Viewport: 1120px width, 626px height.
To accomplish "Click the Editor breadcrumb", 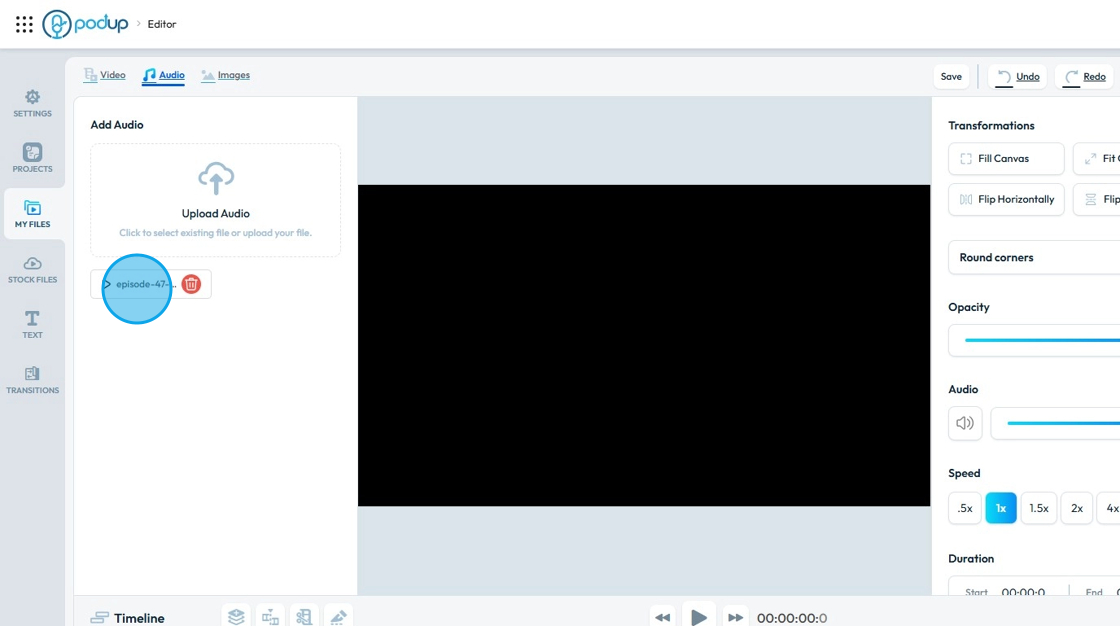I will 161,24.
